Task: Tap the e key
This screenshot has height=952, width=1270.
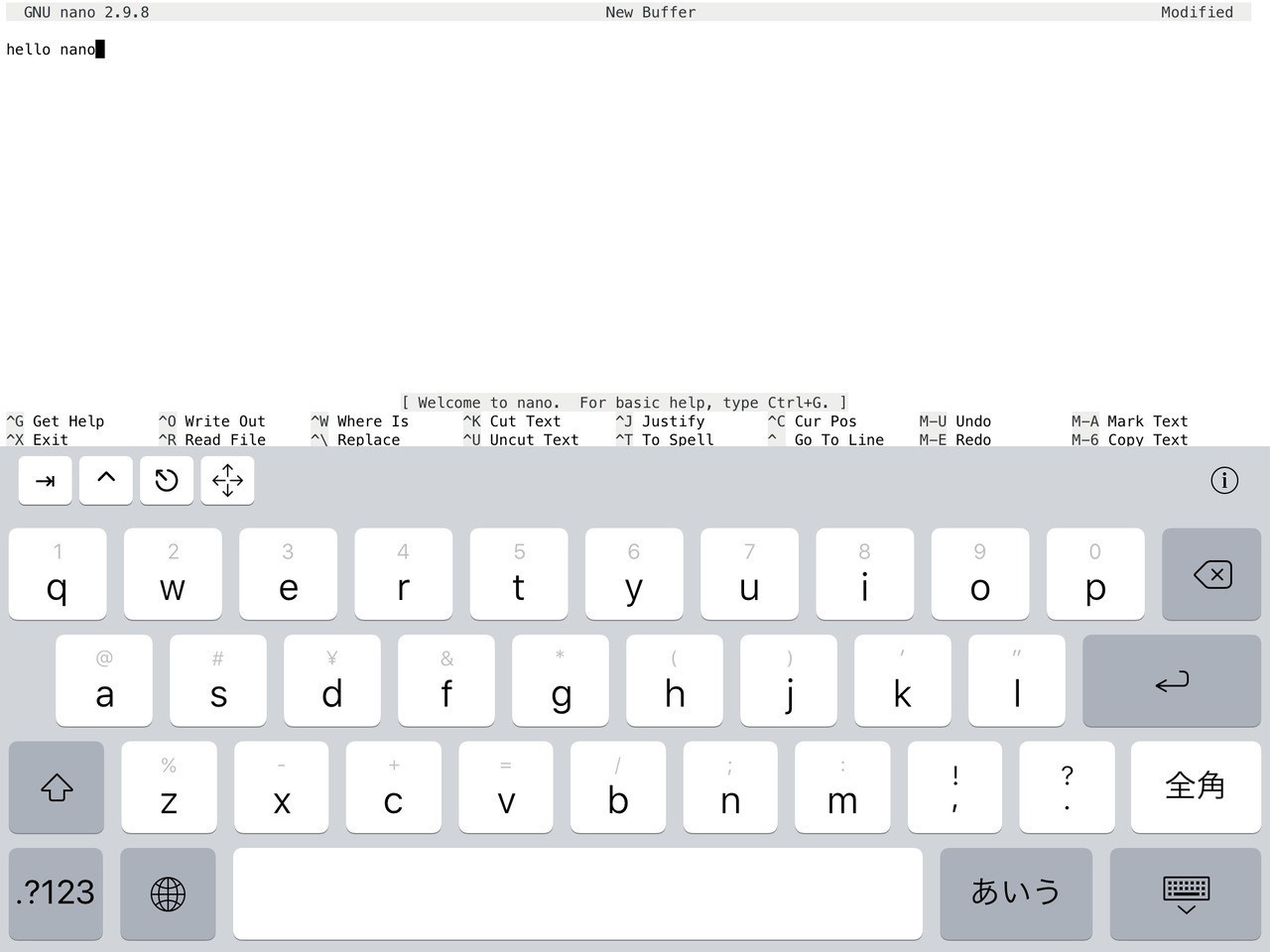Action: pyautogui.click(x=288, y=574)
